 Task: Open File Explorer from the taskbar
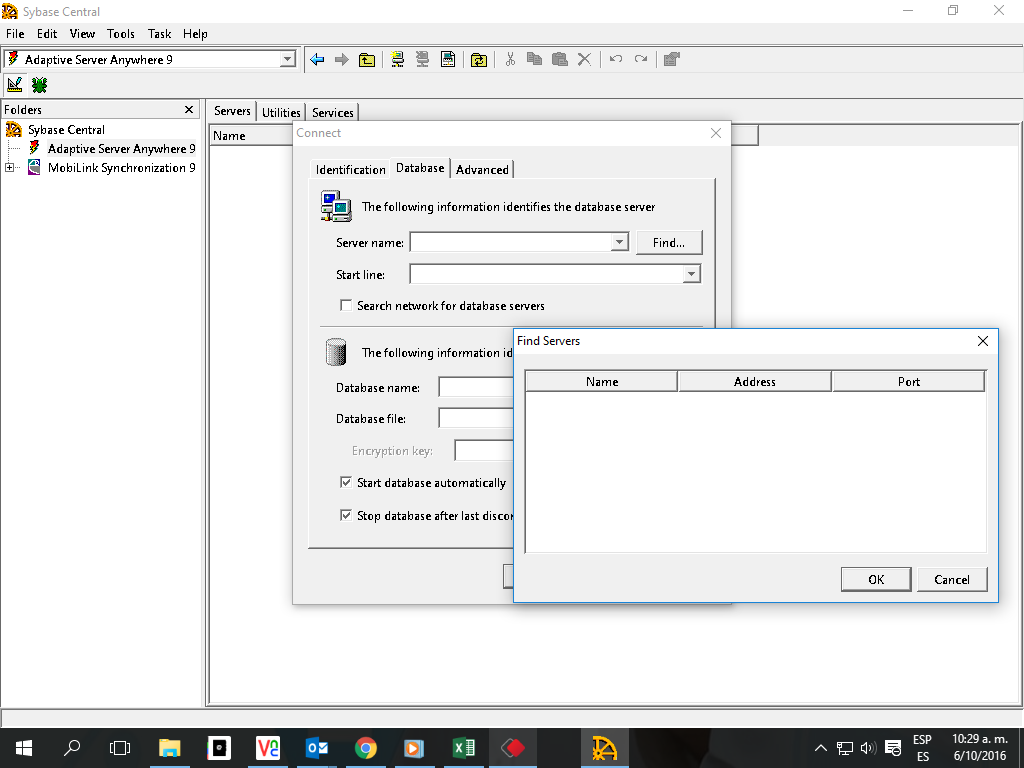(170, 748)
